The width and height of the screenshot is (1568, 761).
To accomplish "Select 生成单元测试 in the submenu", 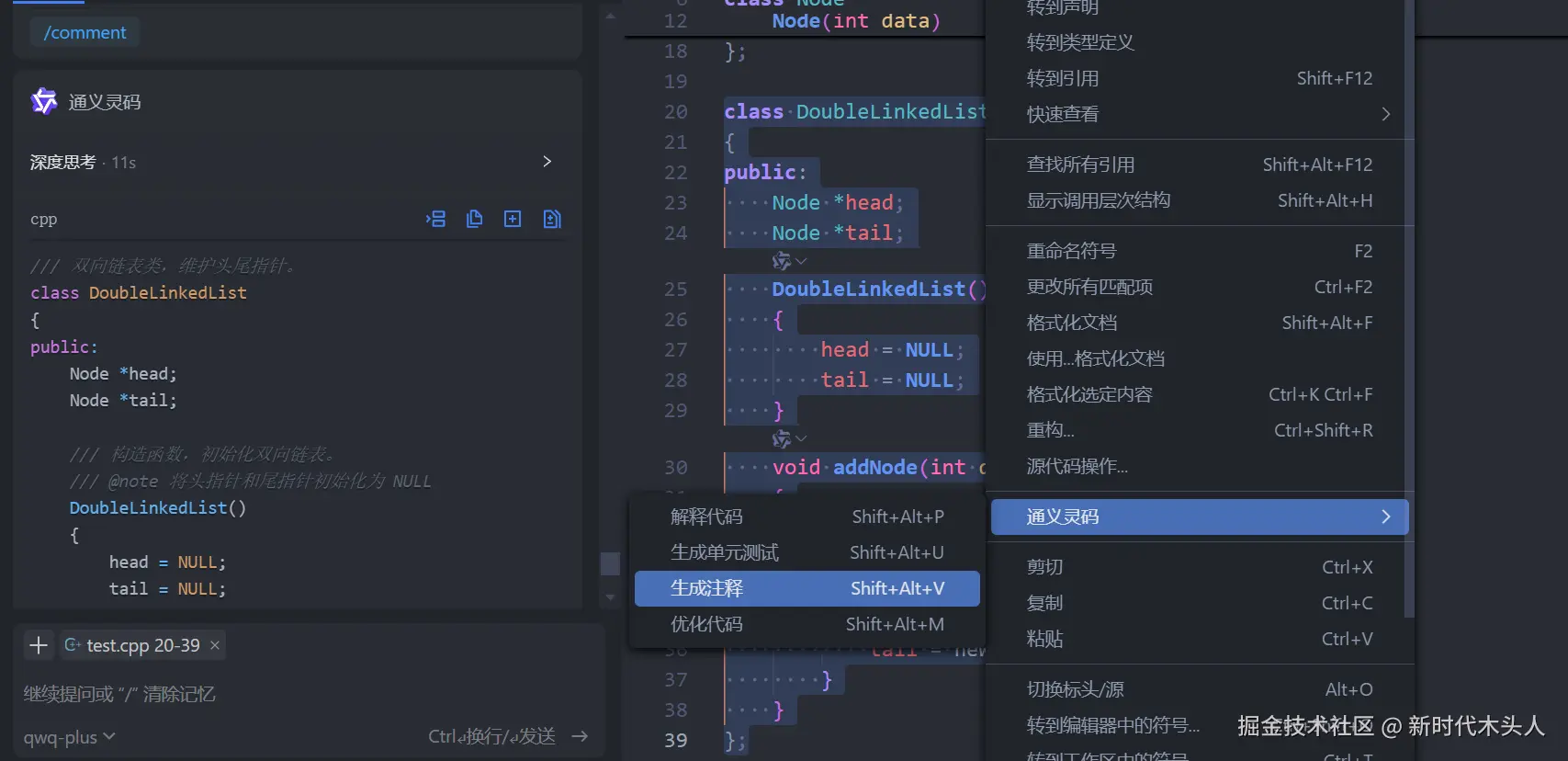I will click(x=807, y=552).
